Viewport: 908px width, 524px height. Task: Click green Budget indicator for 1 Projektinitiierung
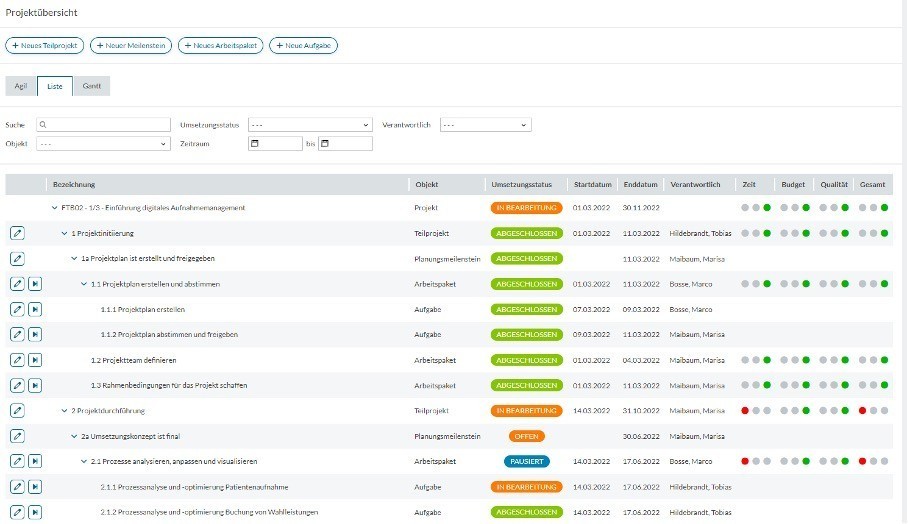click(806, 233)
